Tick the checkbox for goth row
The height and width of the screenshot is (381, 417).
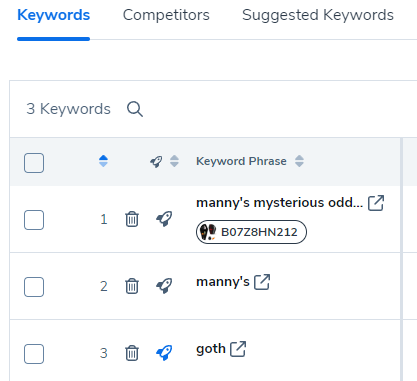[x=34, y=354]
